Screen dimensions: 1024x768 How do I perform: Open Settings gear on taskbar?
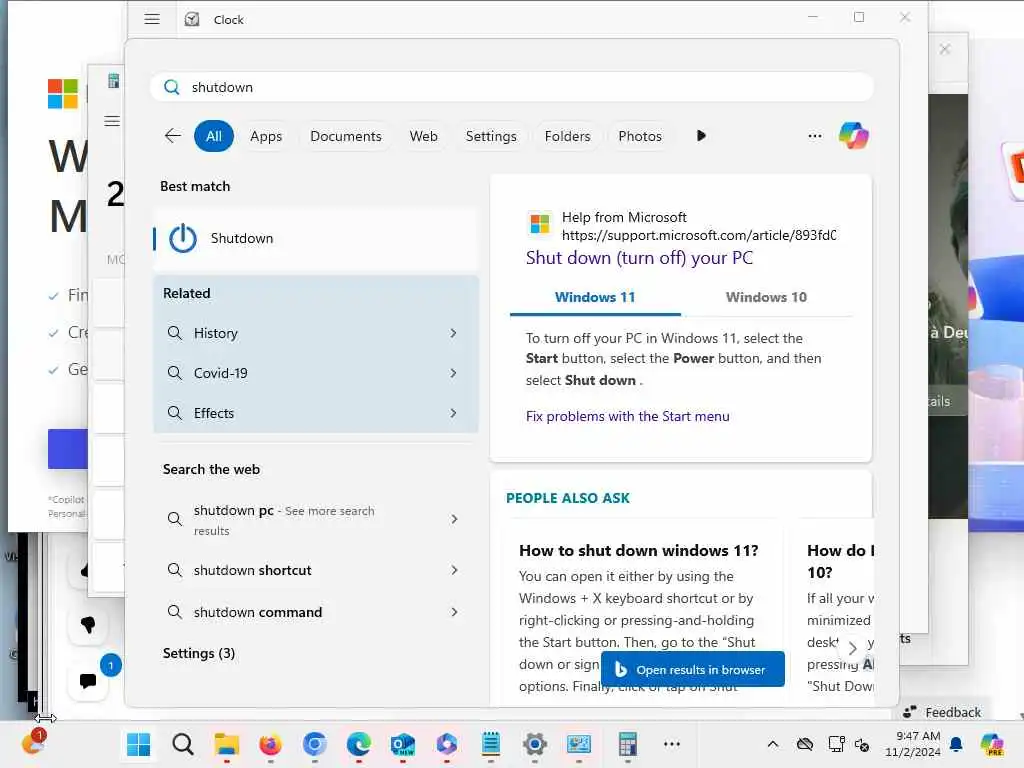[534, 744]
